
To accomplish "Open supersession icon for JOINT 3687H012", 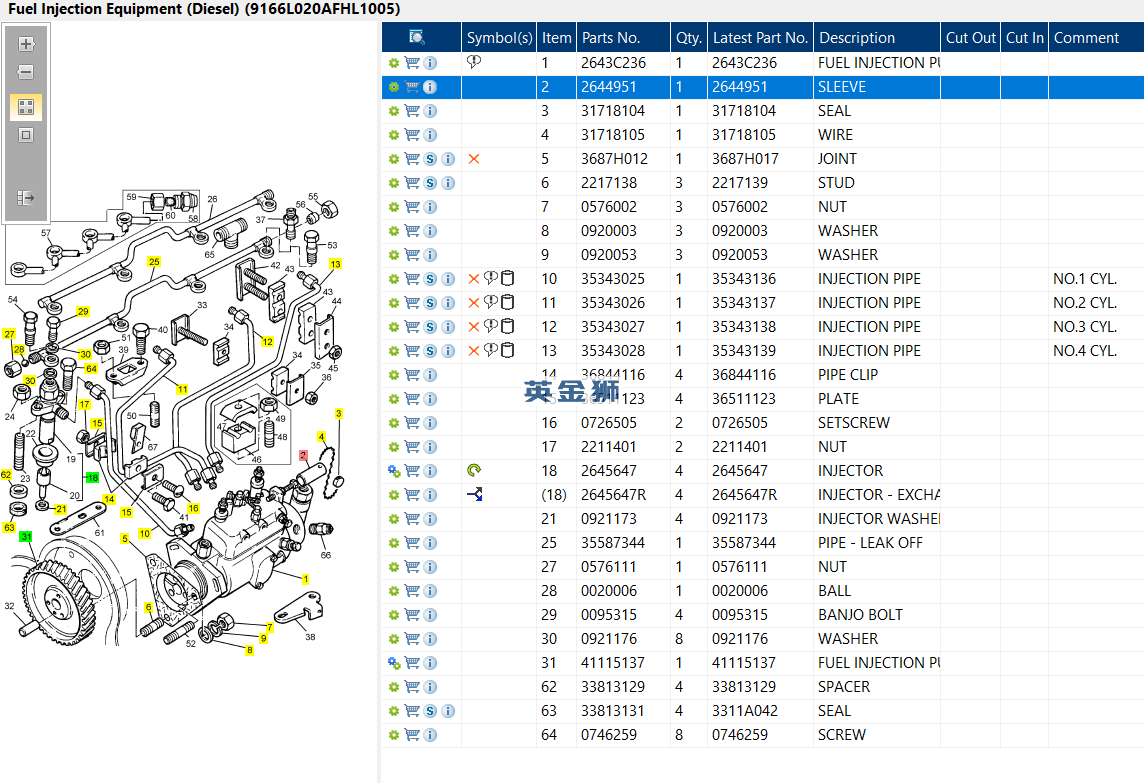I will [430, 159].
